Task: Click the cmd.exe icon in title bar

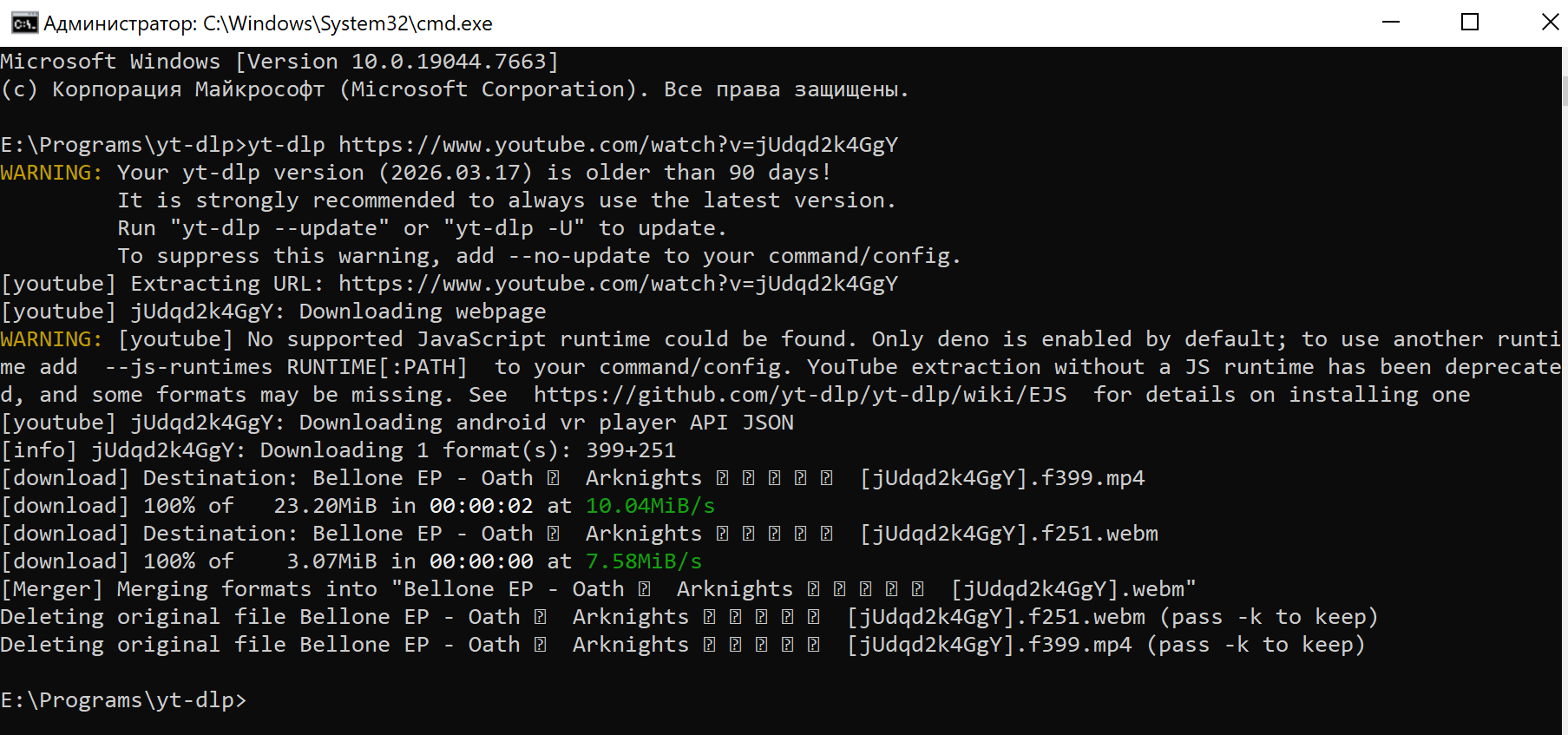Action: (24, 23)
